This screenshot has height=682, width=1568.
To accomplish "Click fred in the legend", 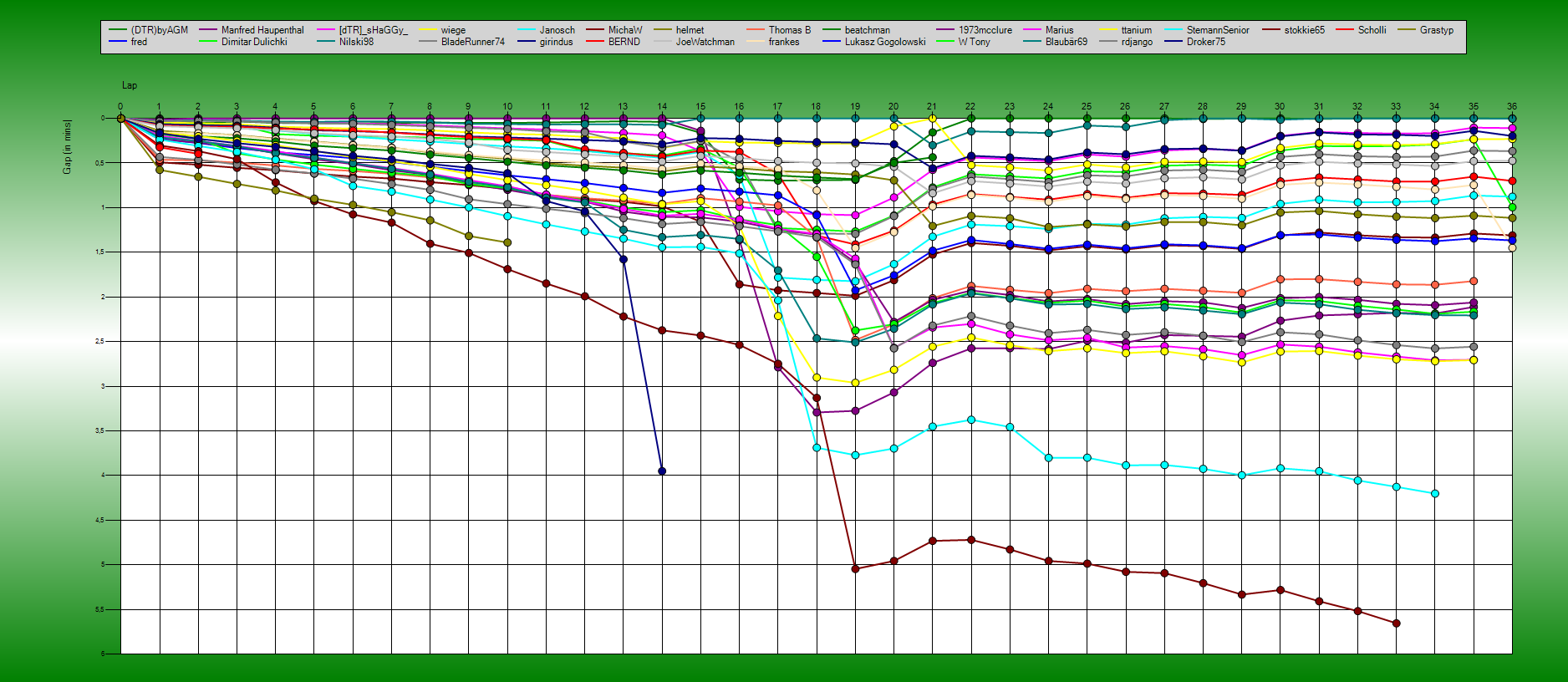I will point(139,42).
